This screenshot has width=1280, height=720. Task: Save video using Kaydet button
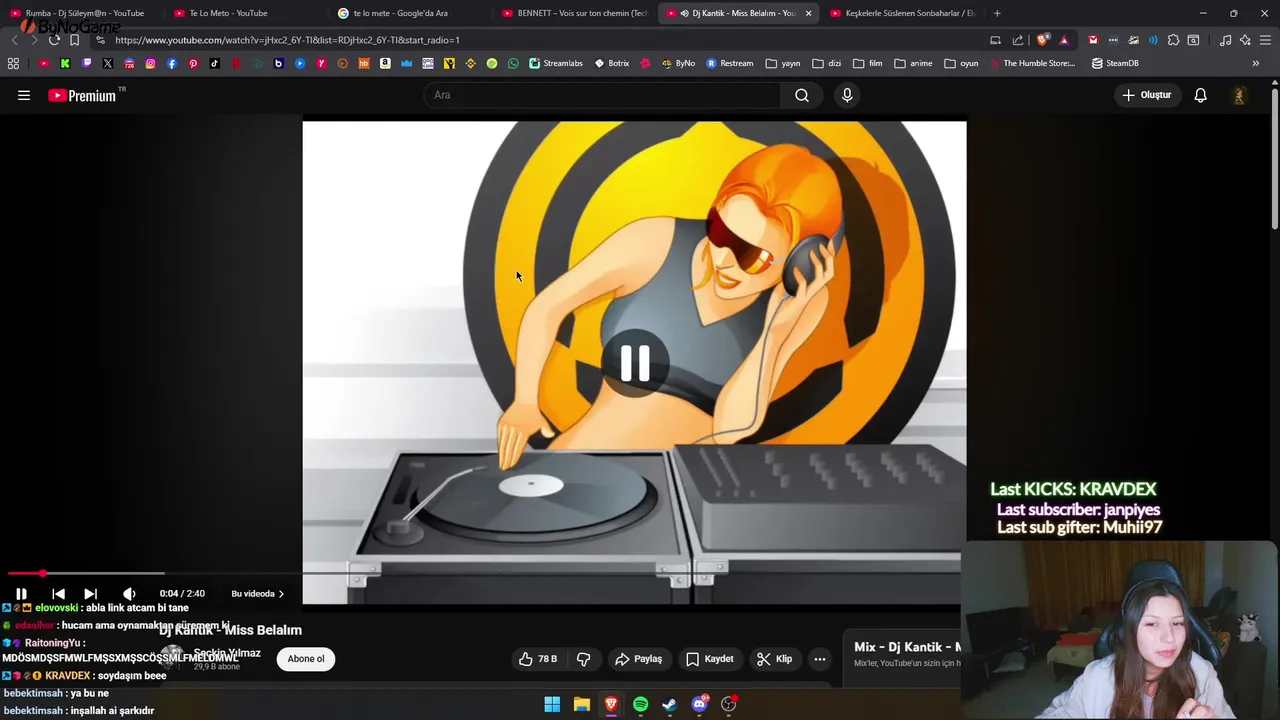tap(710, 659)
